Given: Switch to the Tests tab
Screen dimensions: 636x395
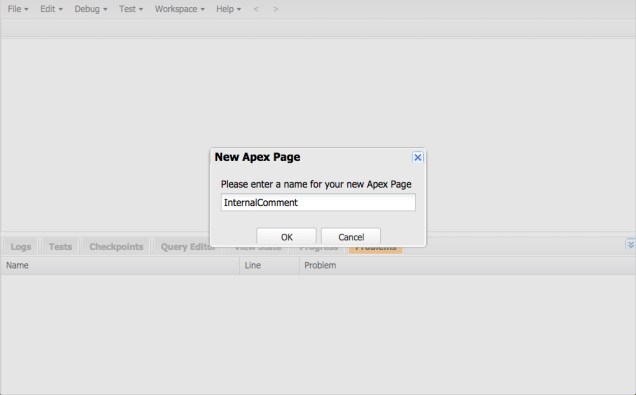Looking at the screenshot, I should point(60,247).
